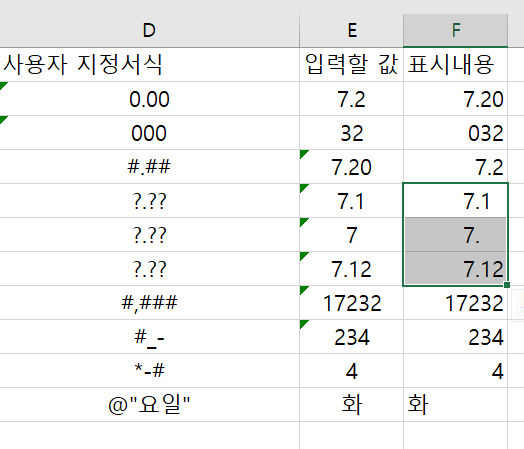Click input value cell 7.2
Viewport: 524px width, 449px height.
352,99
